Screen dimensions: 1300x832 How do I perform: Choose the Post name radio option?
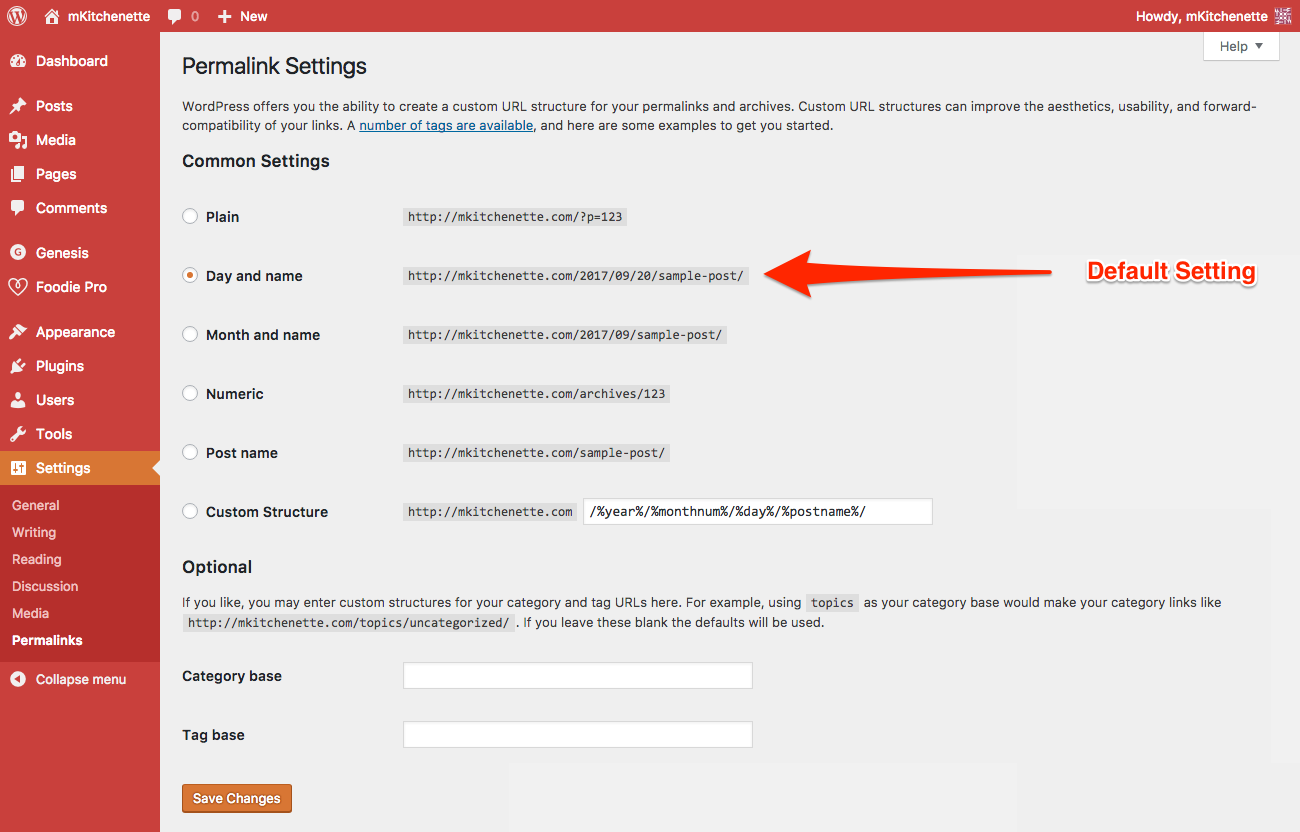(x=190, y=452)
